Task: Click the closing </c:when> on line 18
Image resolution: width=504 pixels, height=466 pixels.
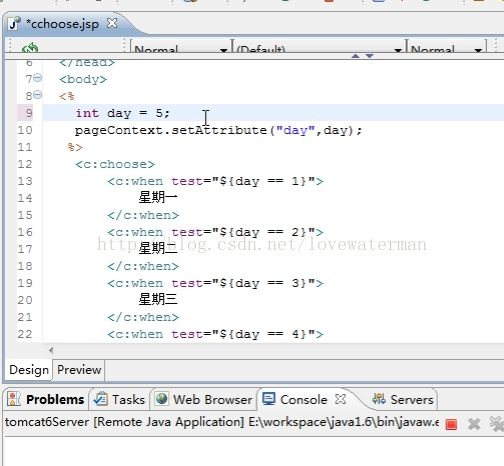Action: pyautogui.click(x=143, y=266)
